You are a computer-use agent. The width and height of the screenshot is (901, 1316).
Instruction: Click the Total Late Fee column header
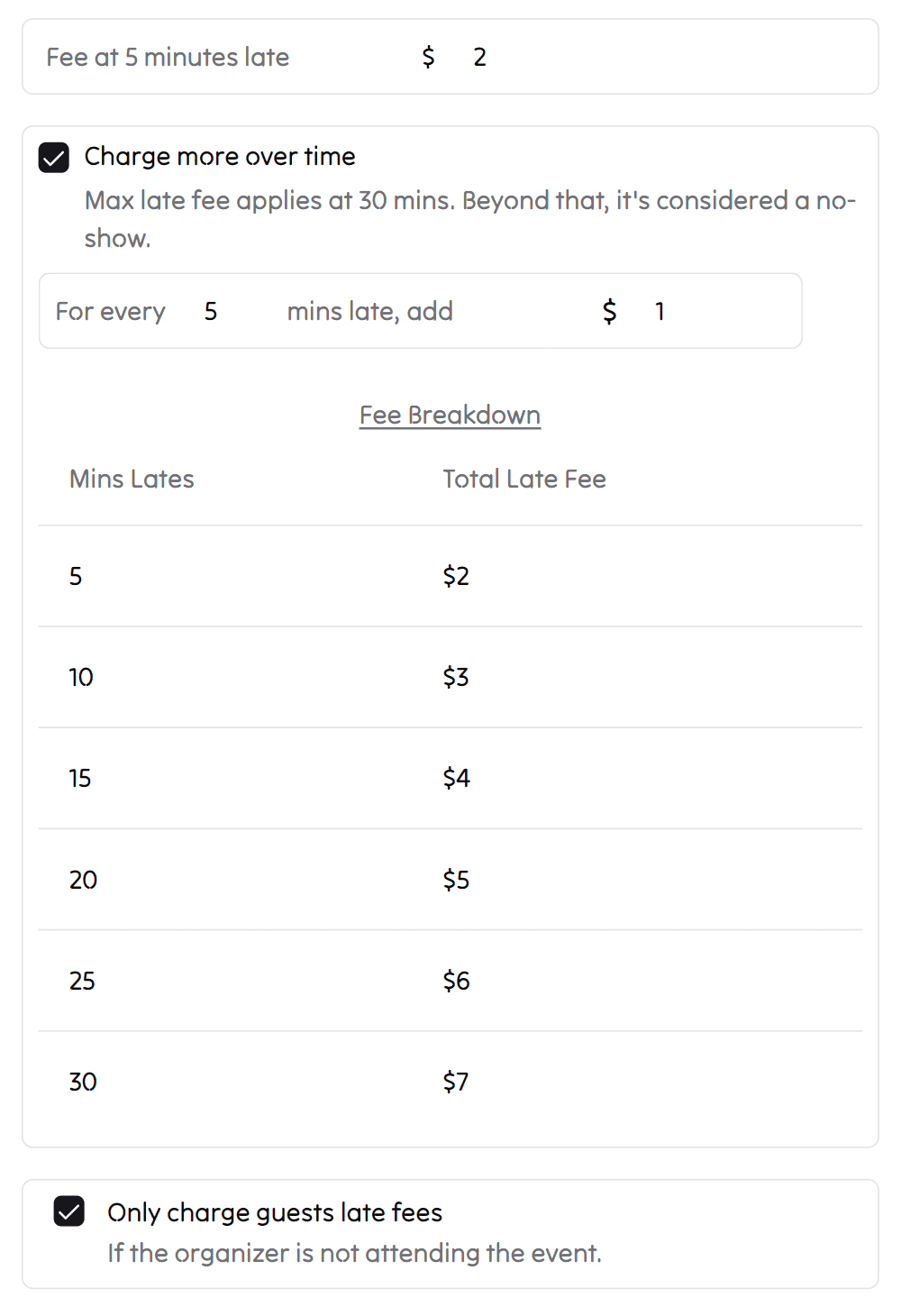tap(523, 479)
